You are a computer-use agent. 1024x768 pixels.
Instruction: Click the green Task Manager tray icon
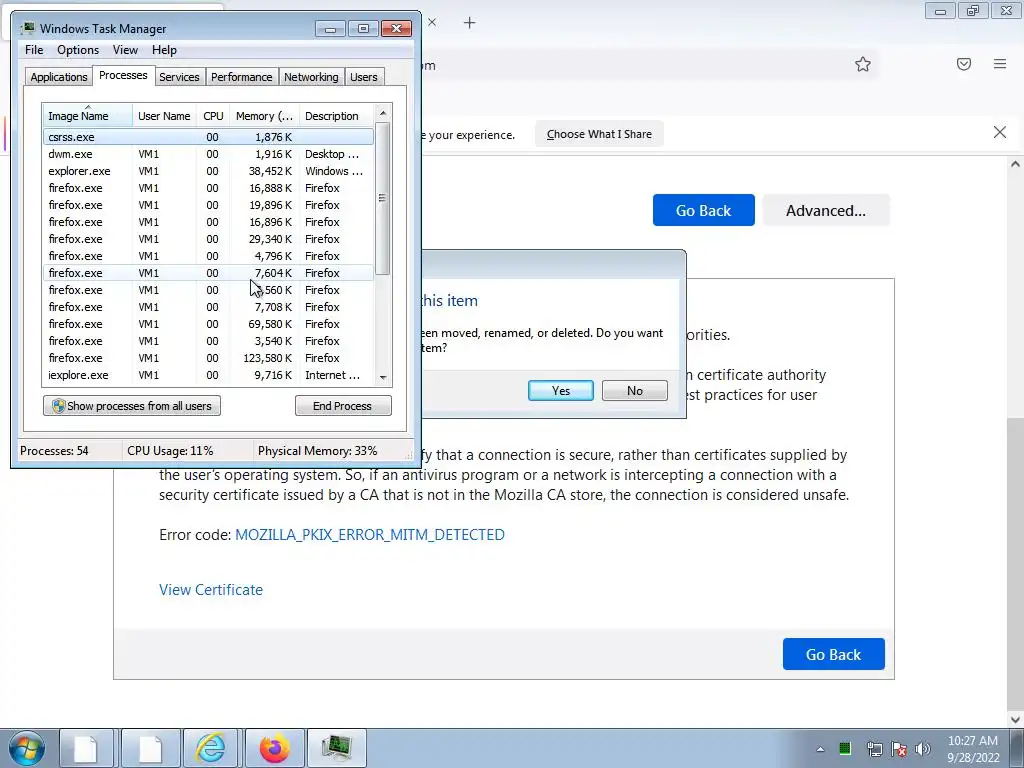coord(845,748)
